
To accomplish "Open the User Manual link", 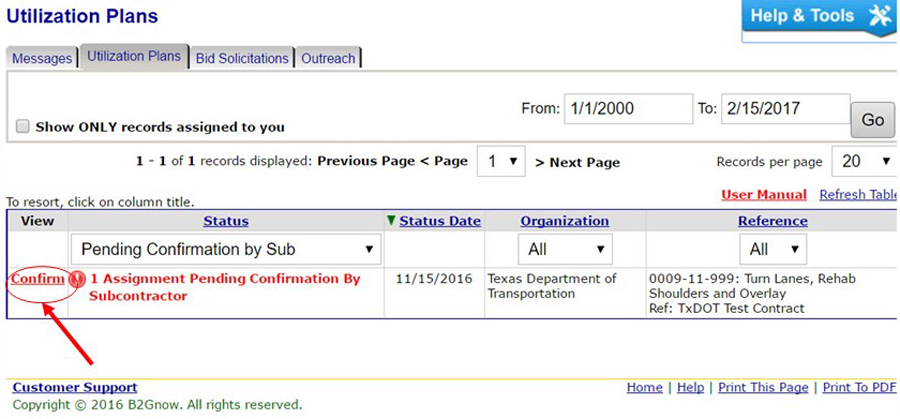I will pyautogui.click(x=763, y=195).
